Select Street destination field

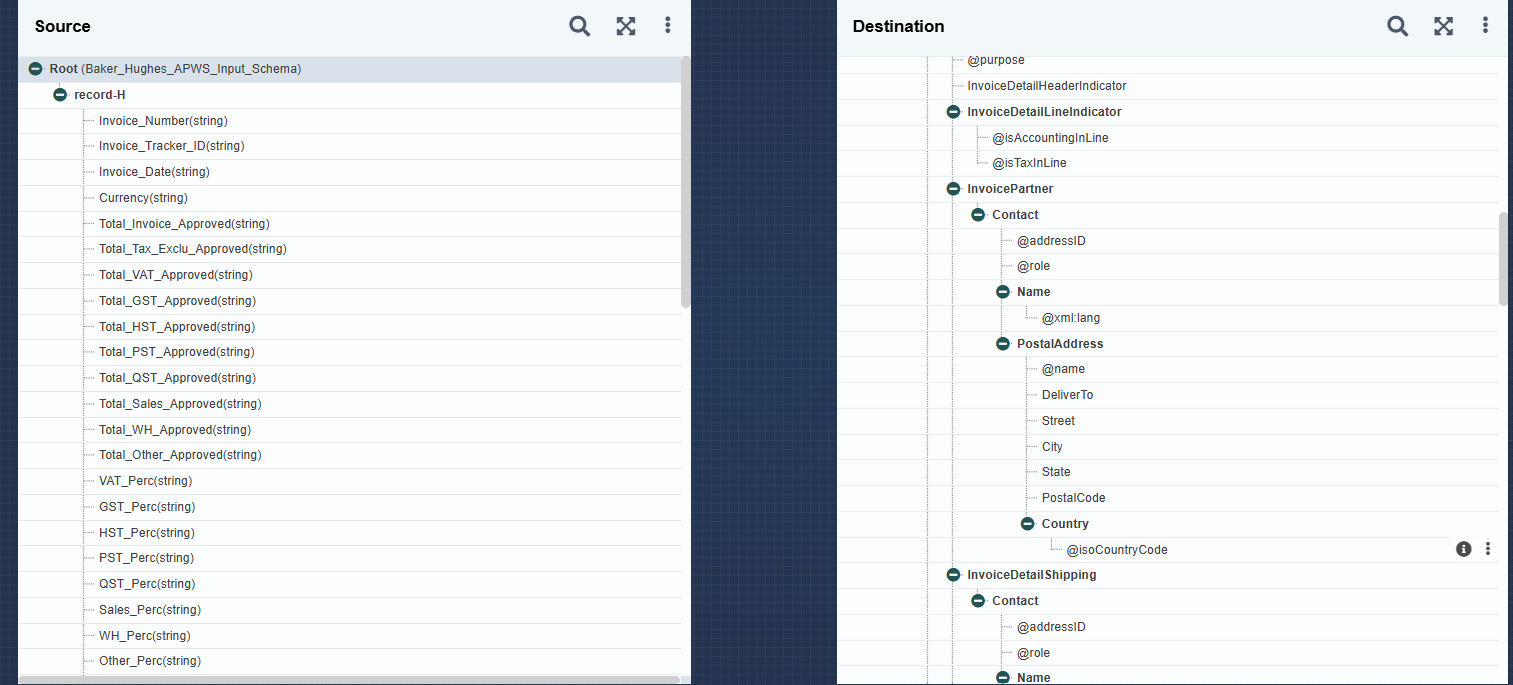click(x=1058, y=421)
